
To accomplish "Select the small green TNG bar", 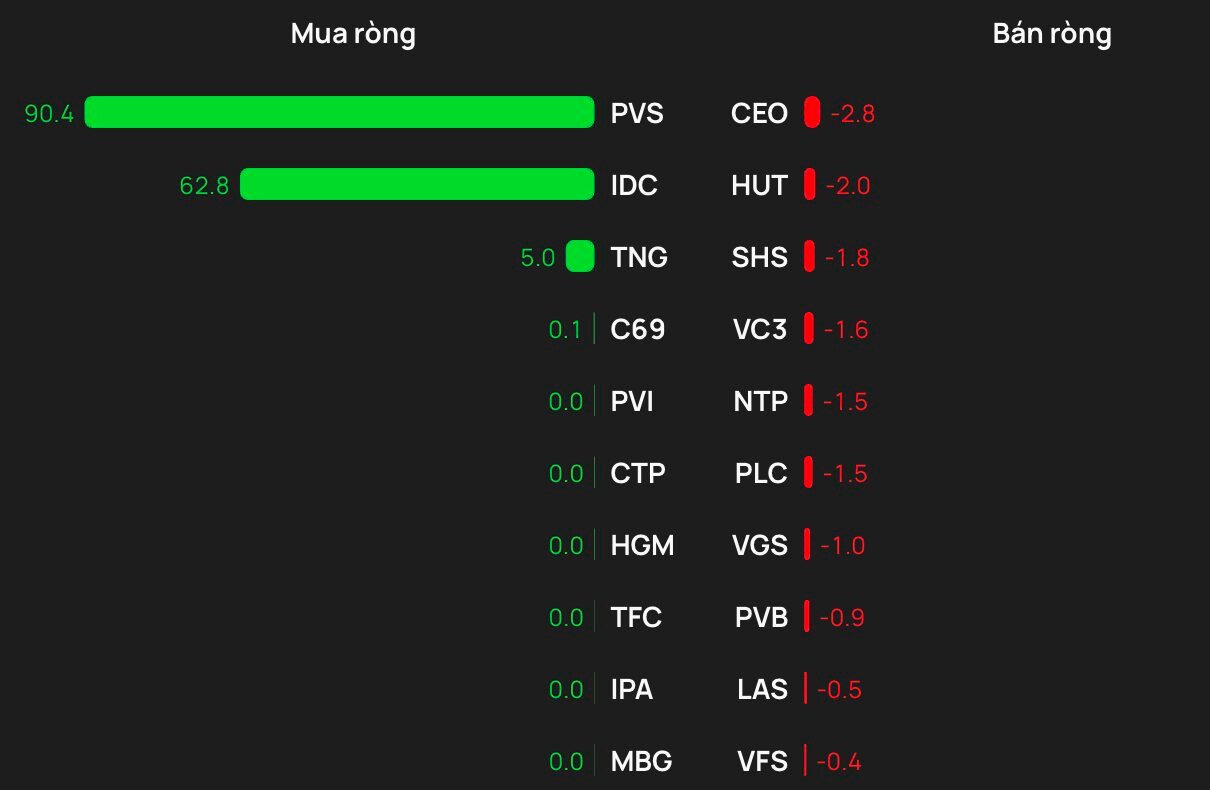I will tap(580, 256).
